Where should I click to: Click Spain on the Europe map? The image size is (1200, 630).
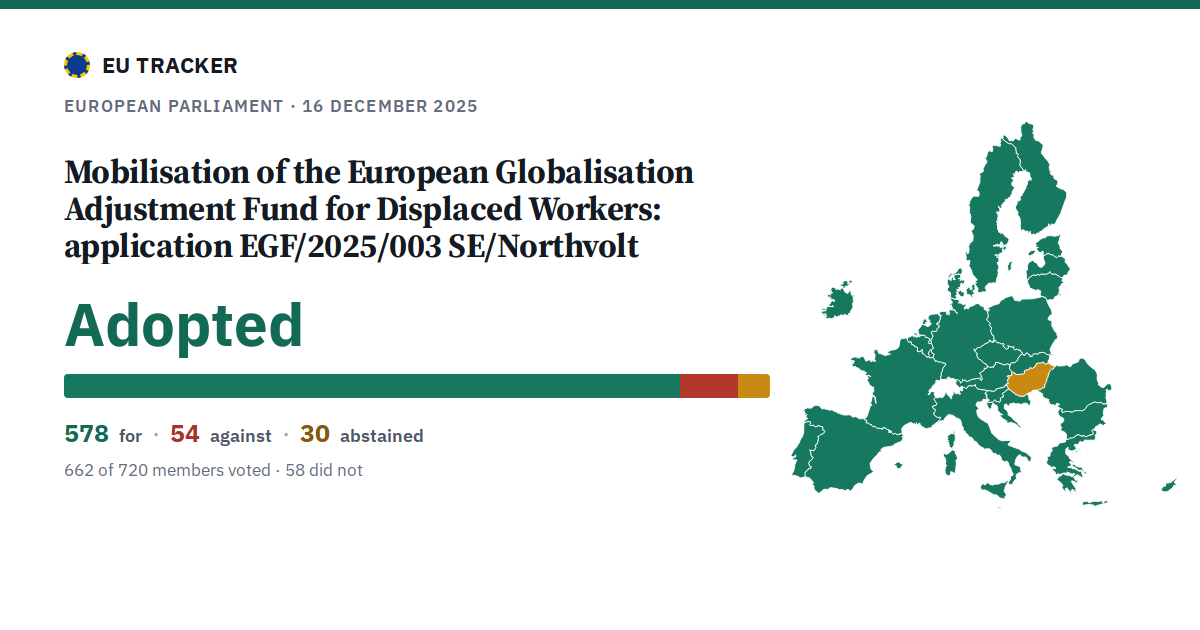pyautogui.click(x=848, y=450)
